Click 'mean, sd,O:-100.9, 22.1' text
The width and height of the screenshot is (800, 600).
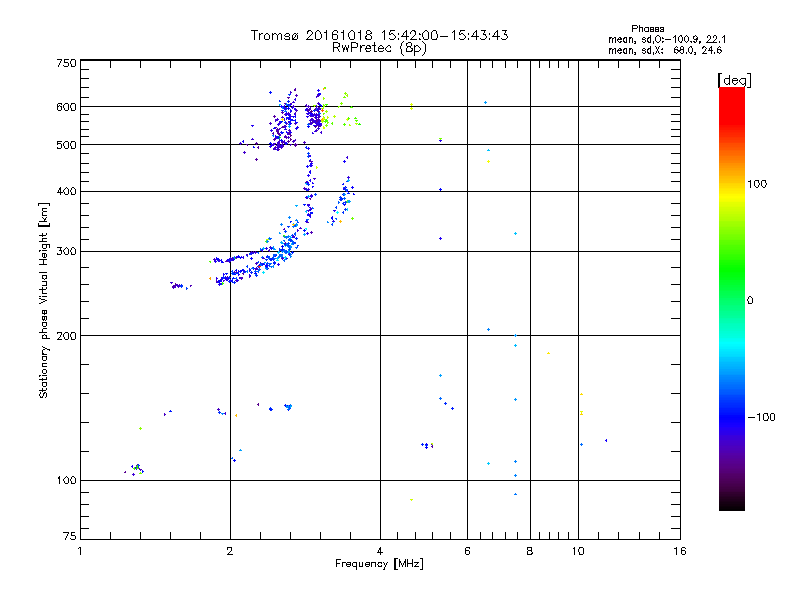(x=667, y=39)
